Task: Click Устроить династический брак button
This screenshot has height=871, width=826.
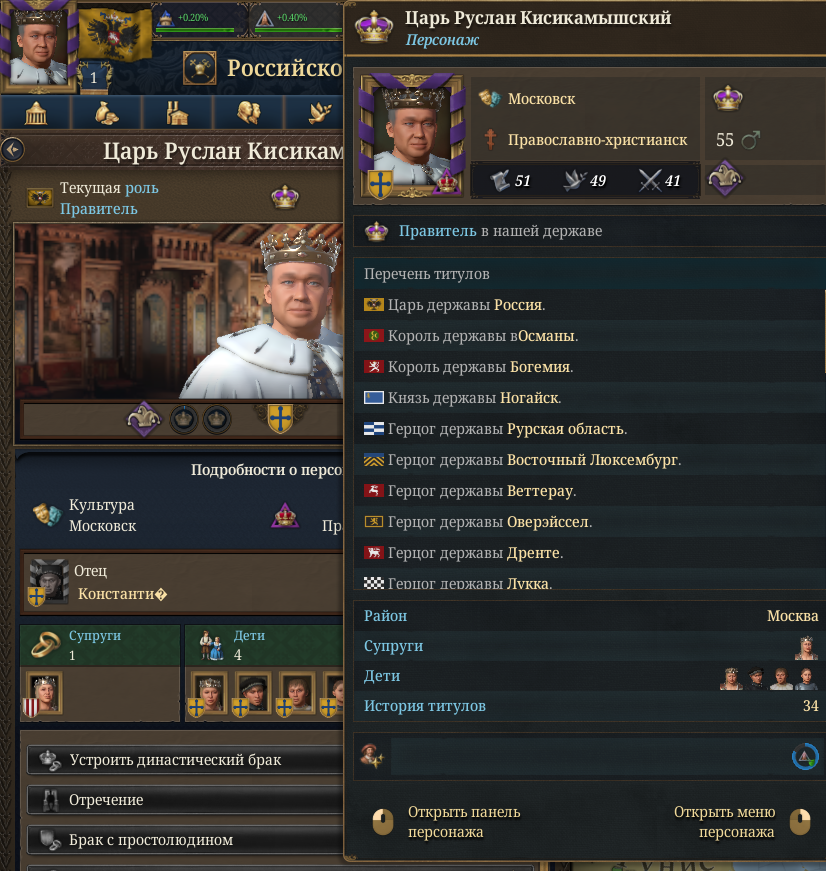Action: (x=186, y=760)
